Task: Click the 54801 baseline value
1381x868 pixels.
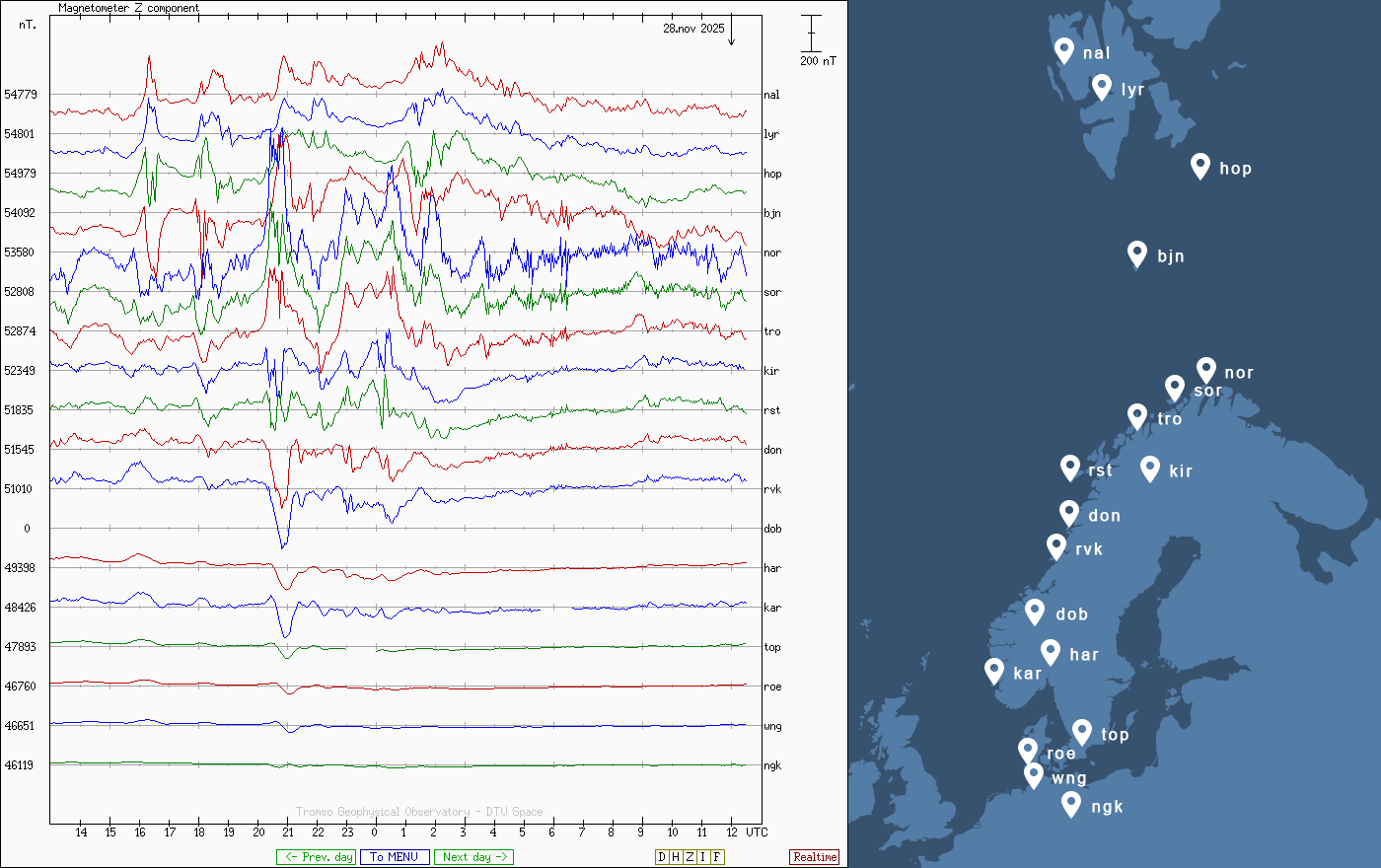Action: click(20, 134)
